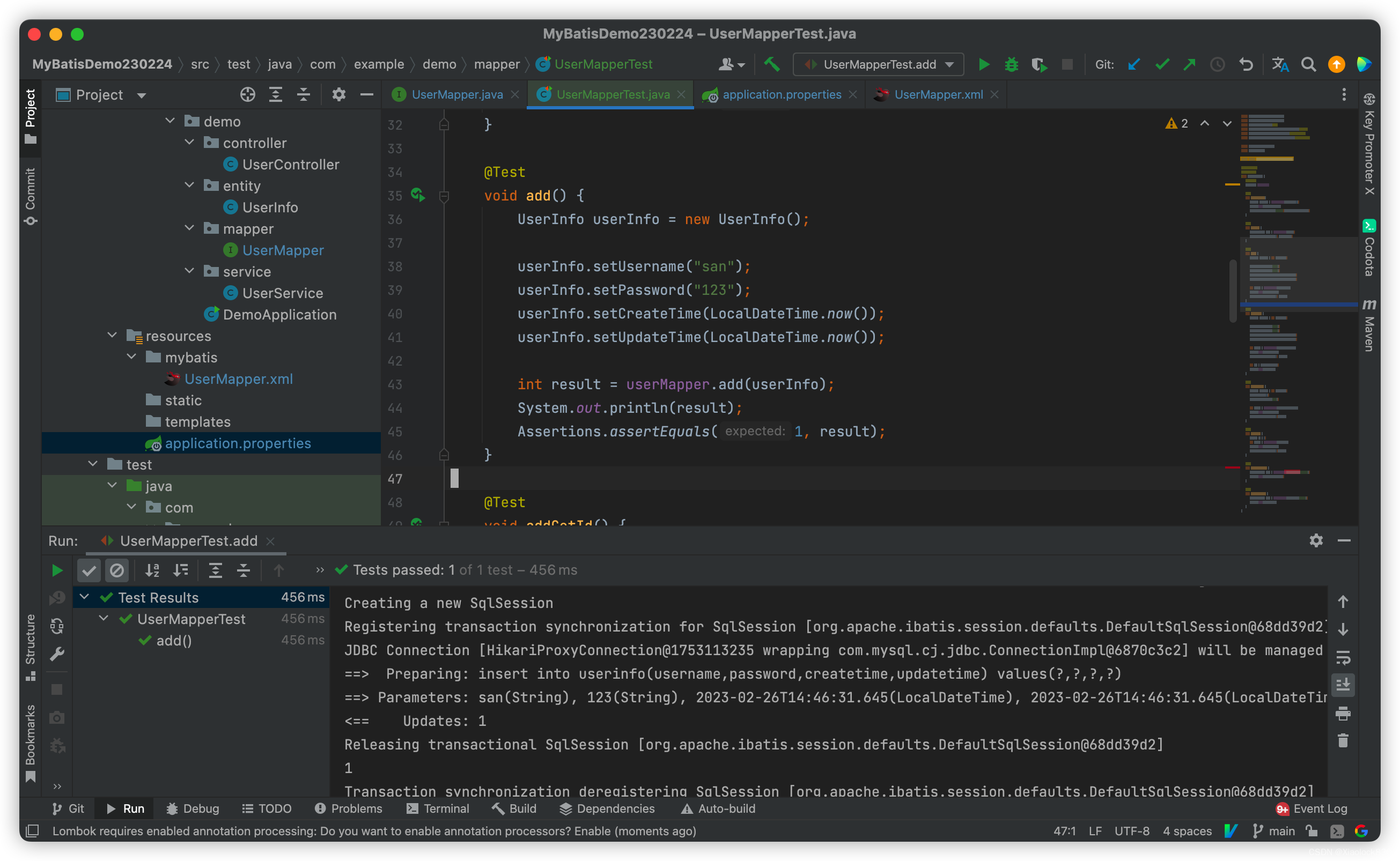
Task: Switch to the UserMapper.java tab
Action: coord(457,94)
